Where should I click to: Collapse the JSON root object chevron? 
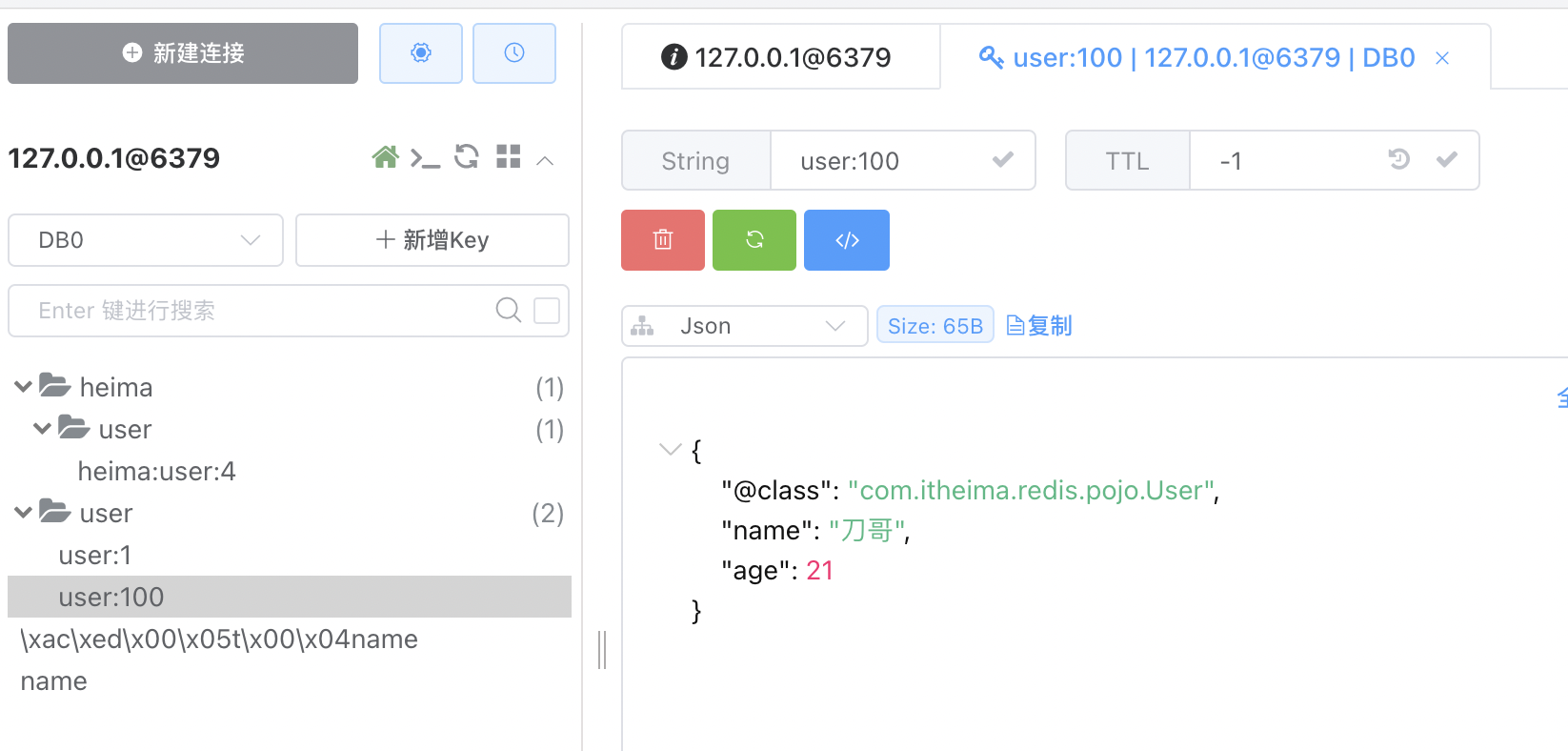(671, 449)
